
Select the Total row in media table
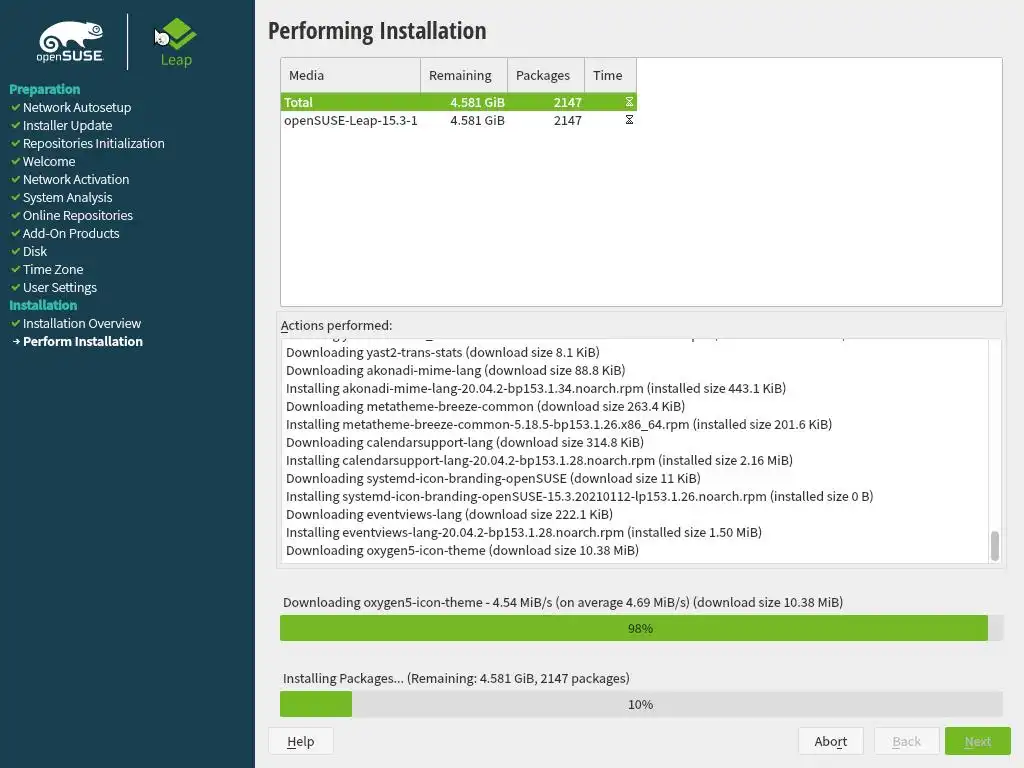tap(458, 102)
